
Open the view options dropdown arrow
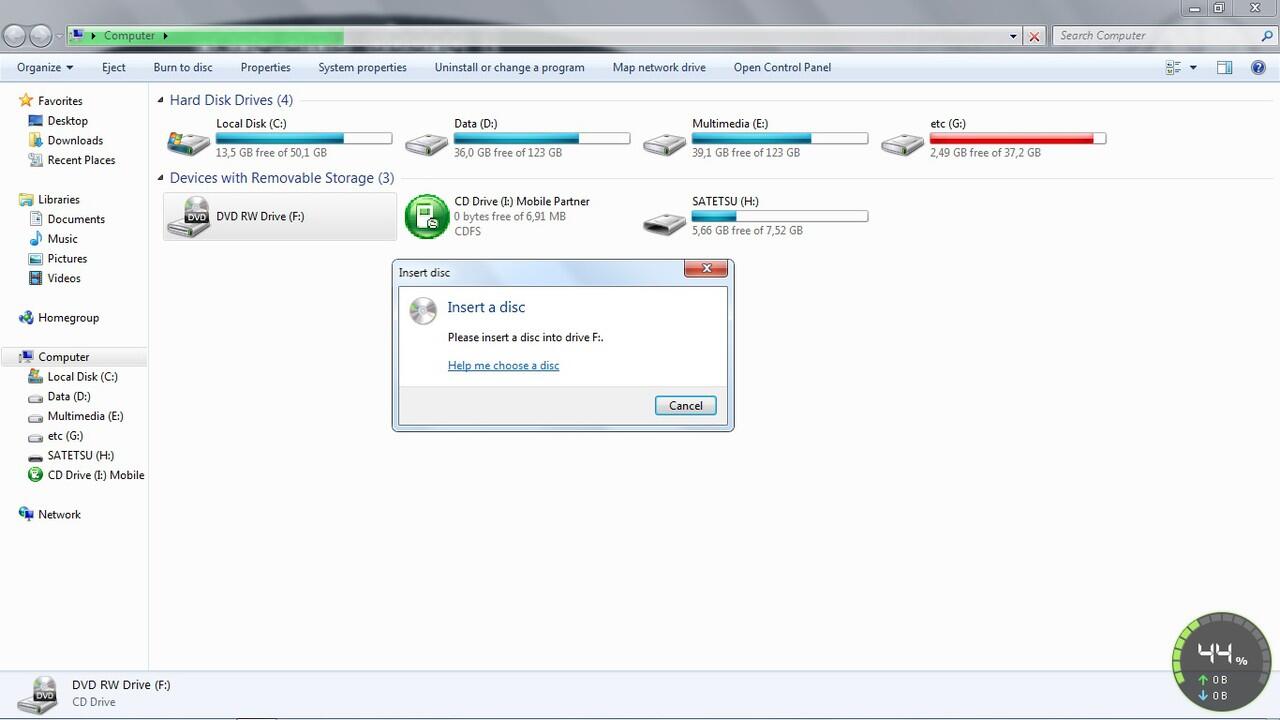(x=1193, y=67)
